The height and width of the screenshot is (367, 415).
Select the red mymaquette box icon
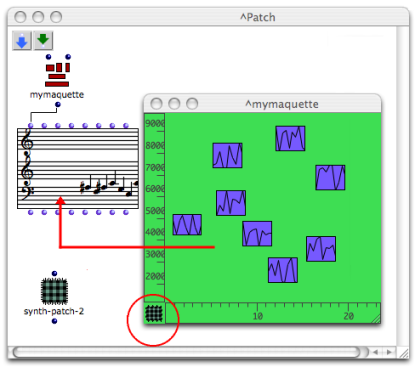pyautogui.click(x=57, y=74)
